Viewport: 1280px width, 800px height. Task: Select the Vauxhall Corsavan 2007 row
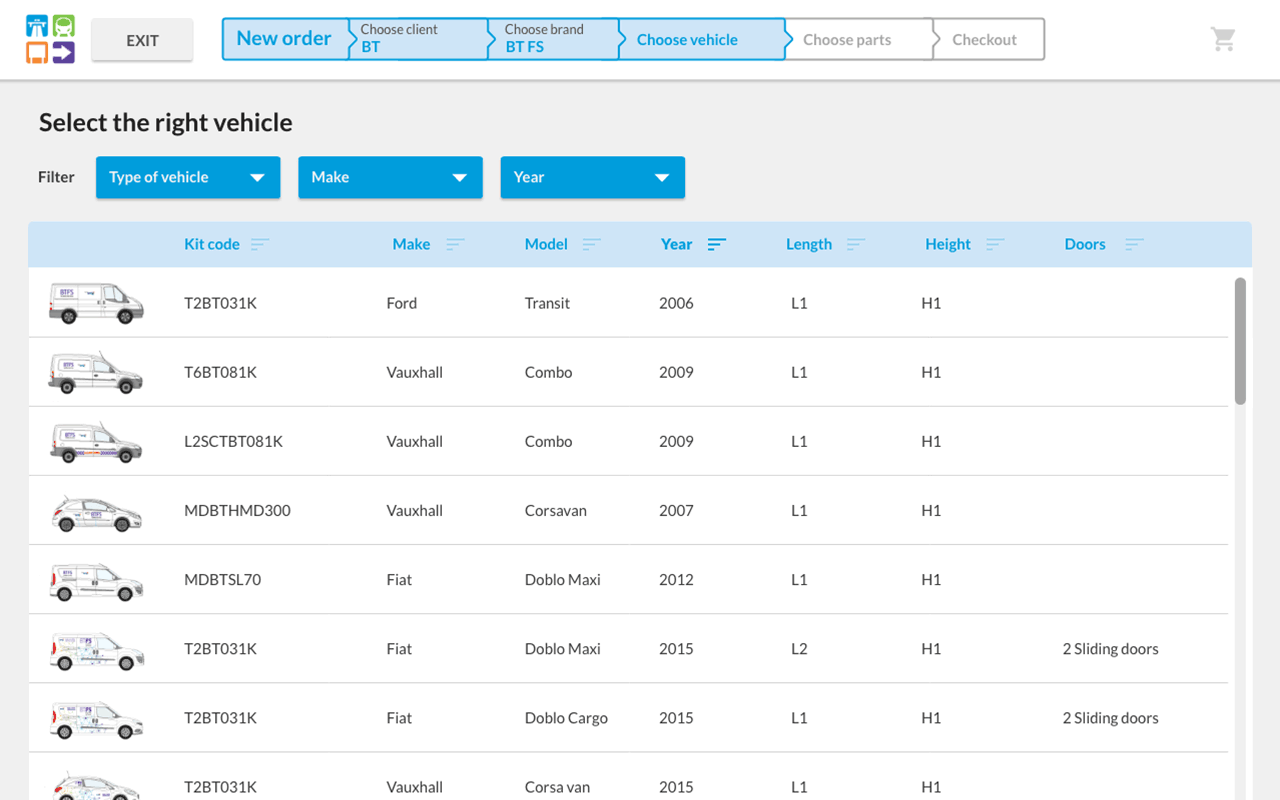[628, 510]
